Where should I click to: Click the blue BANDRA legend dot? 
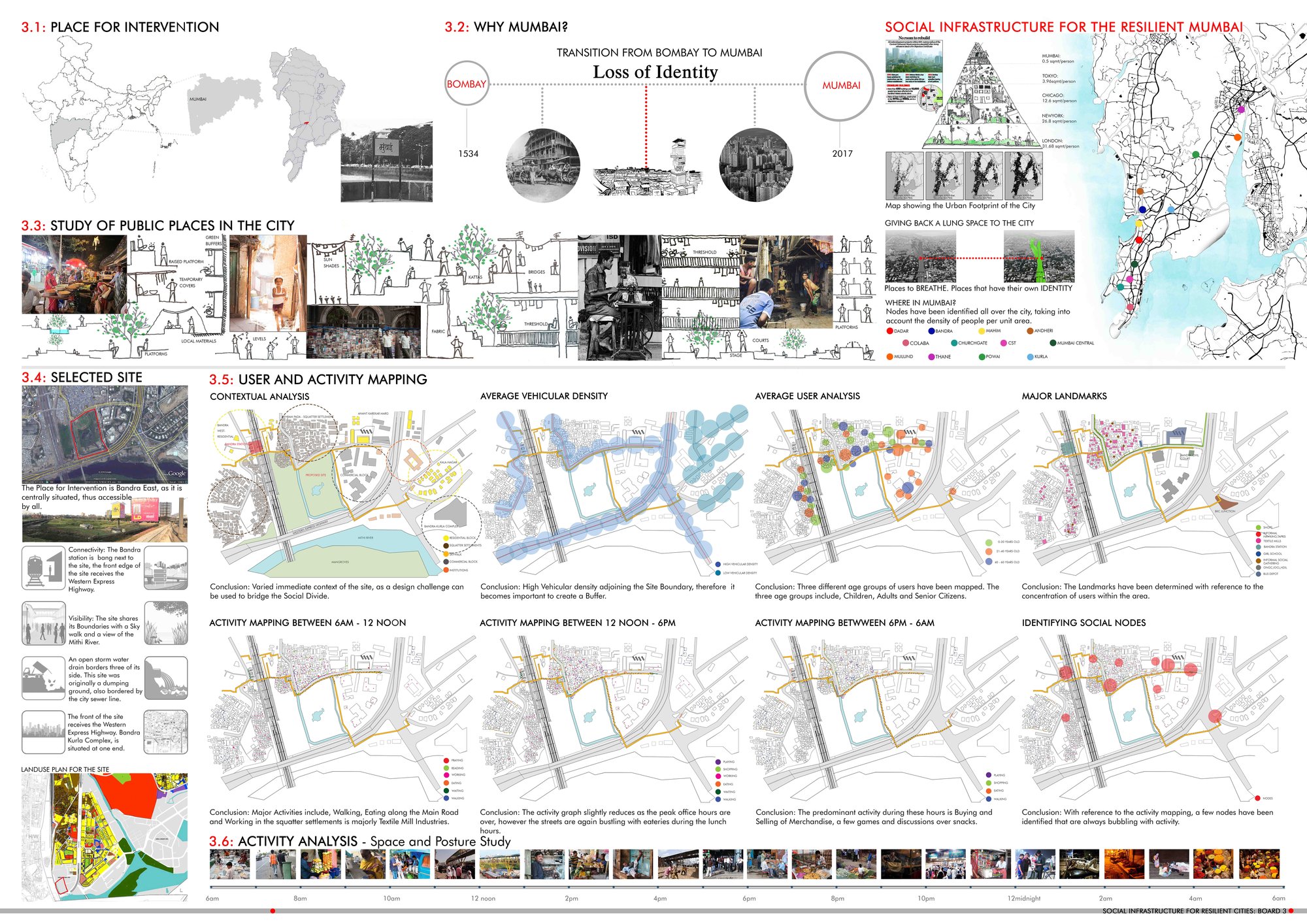point(931,331)
